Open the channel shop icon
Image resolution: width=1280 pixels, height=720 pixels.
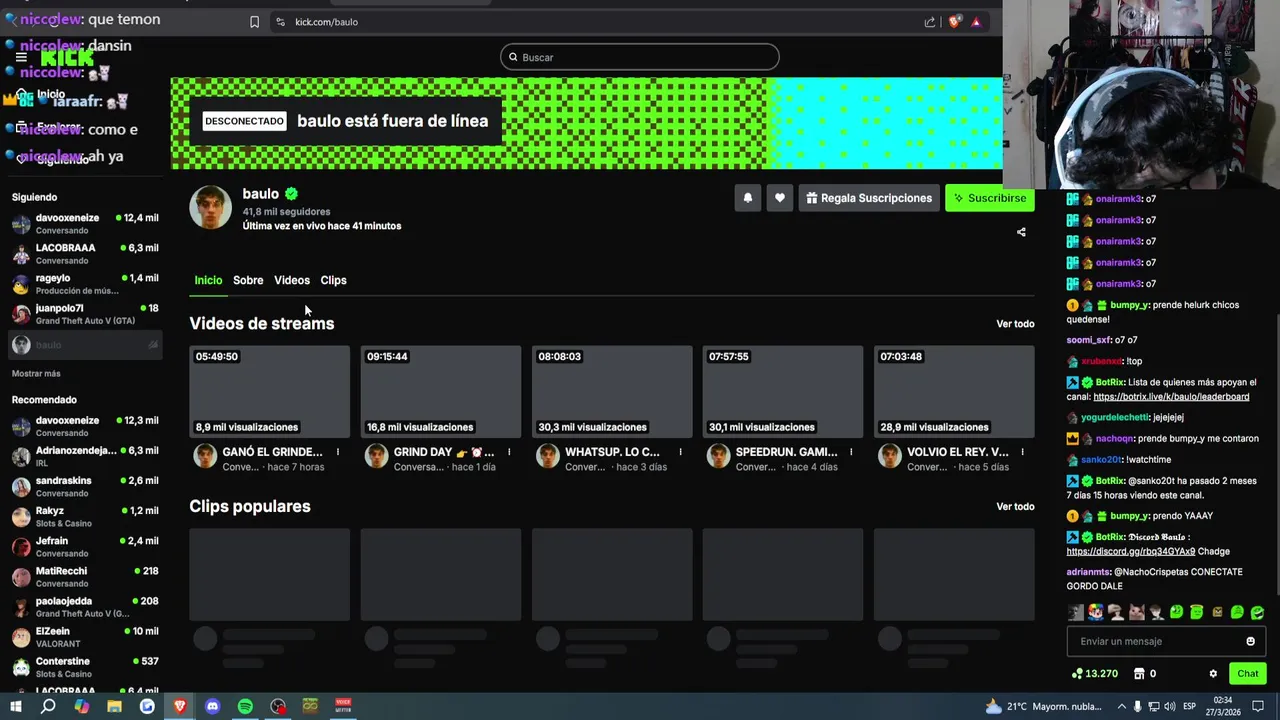(x=1138, y=674)
